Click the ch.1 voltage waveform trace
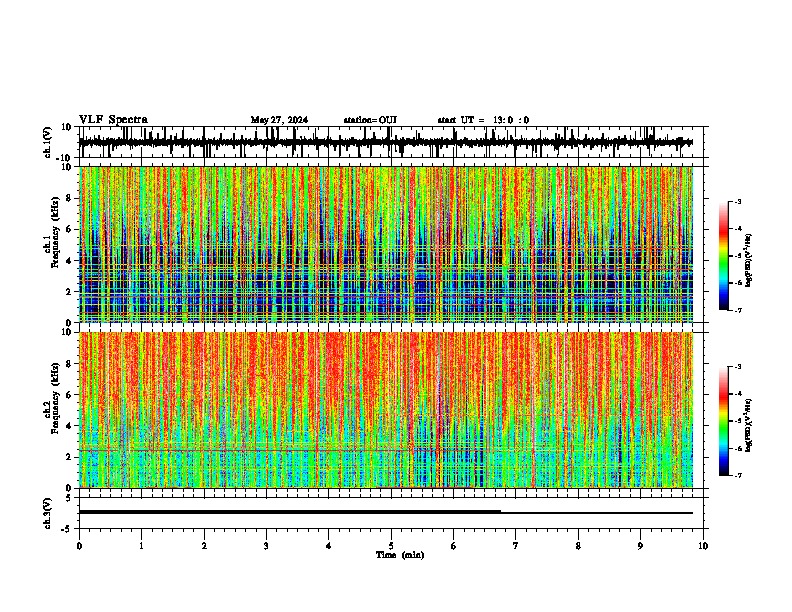Viewport: 792px width, 612px height. click(385, 142)
